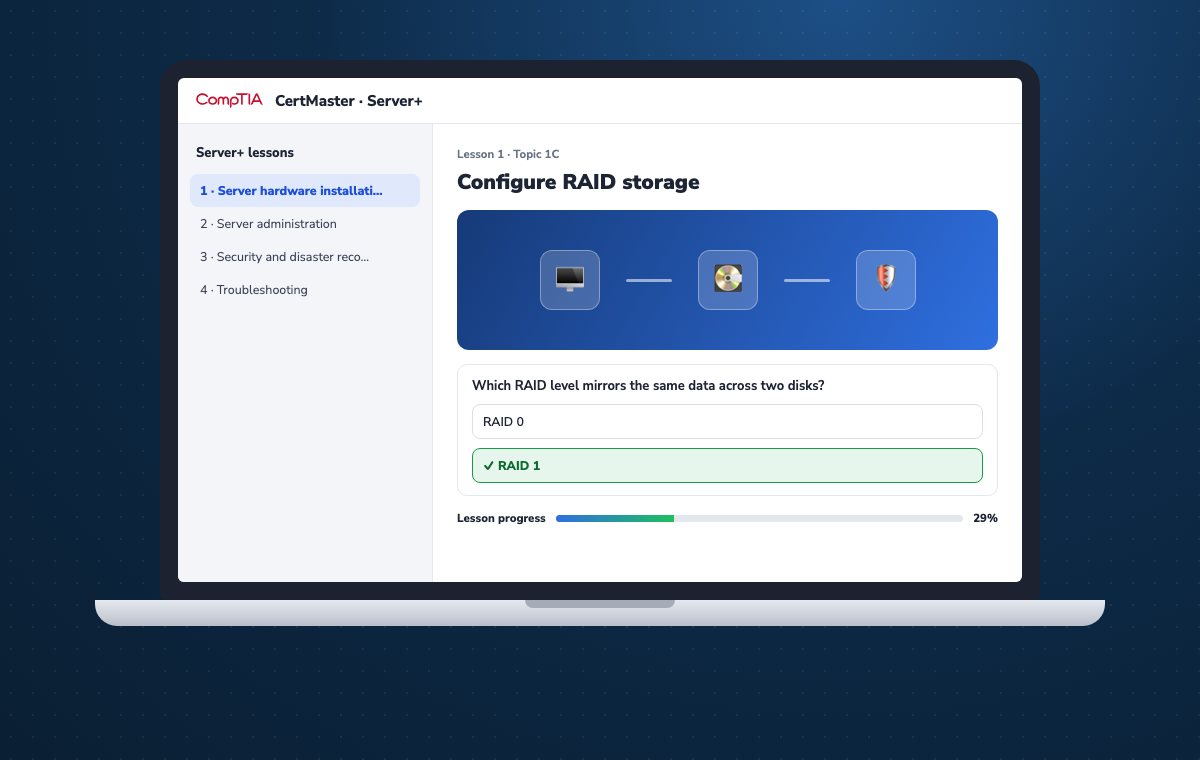Click the green checkmark beside RAID 1
Screen dimensions: 1200x760
point(488,466)
